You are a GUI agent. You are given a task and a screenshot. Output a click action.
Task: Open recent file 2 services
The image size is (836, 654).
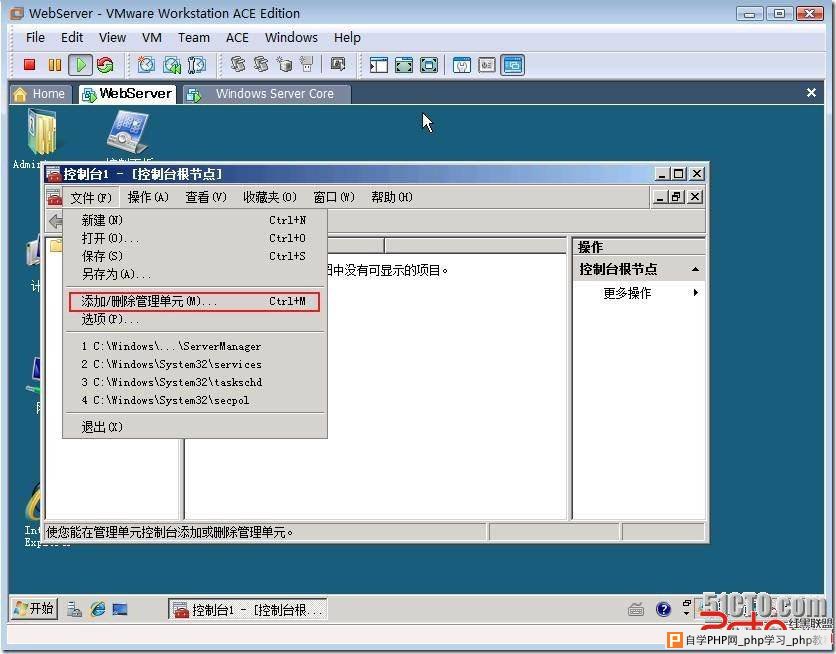[194, 365]
